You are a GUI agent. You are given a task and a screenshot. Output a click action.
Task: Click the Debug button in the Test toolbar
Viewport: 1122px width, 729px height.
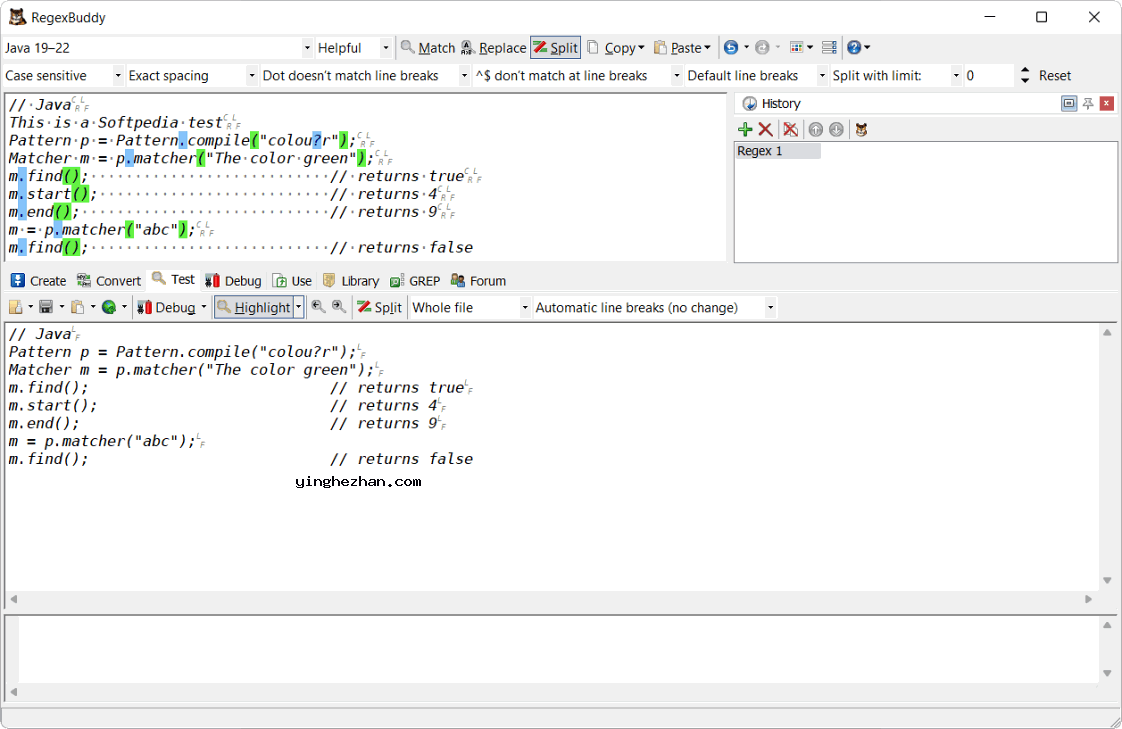pos(167,308)
